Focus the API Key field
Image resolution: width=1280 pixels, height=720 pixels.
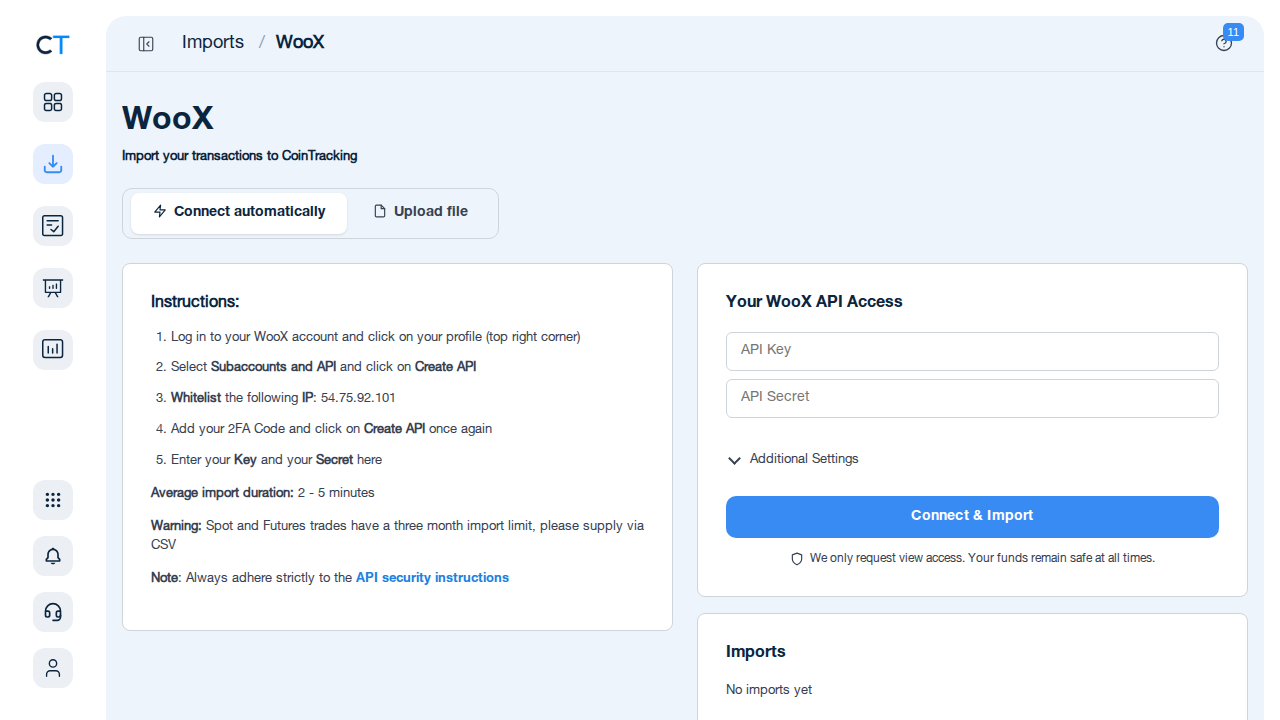(972, 351)
